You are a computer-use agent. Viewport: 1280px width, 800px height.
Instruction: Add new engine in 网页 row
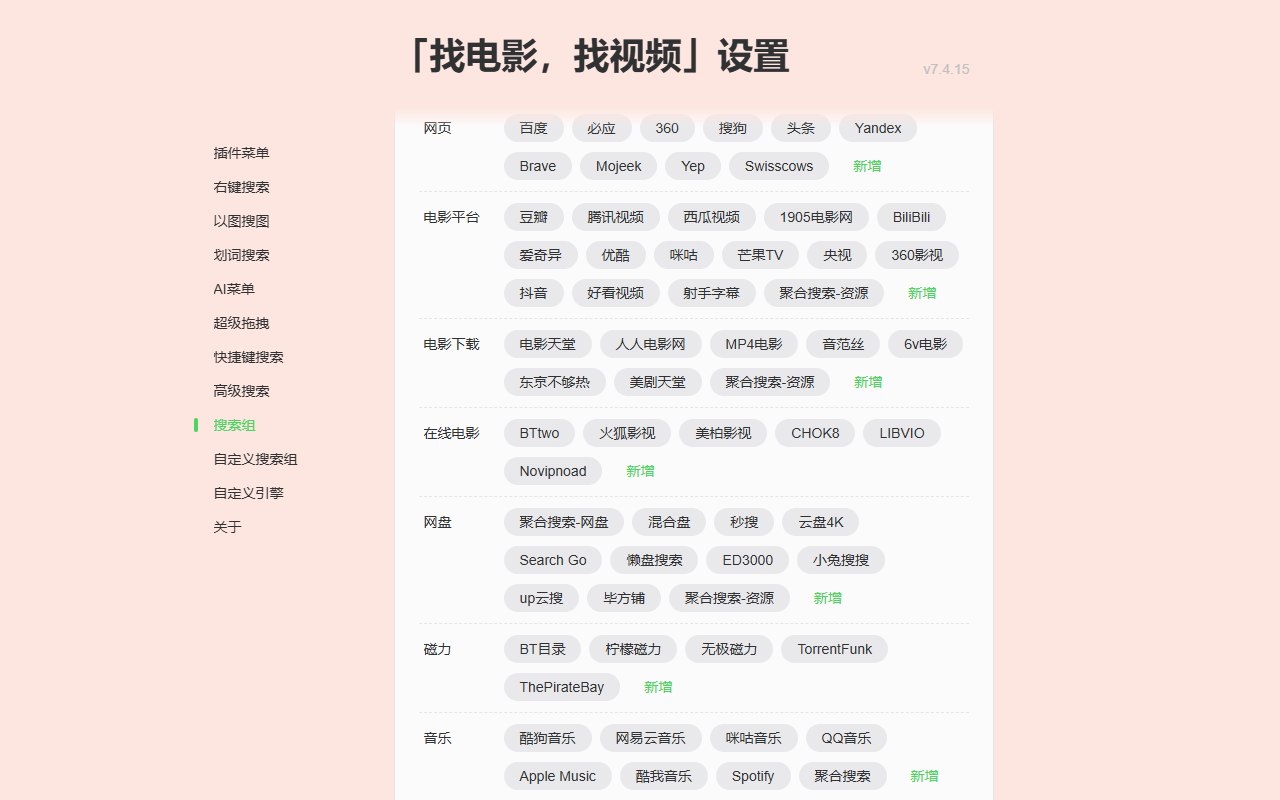point(867,166)
